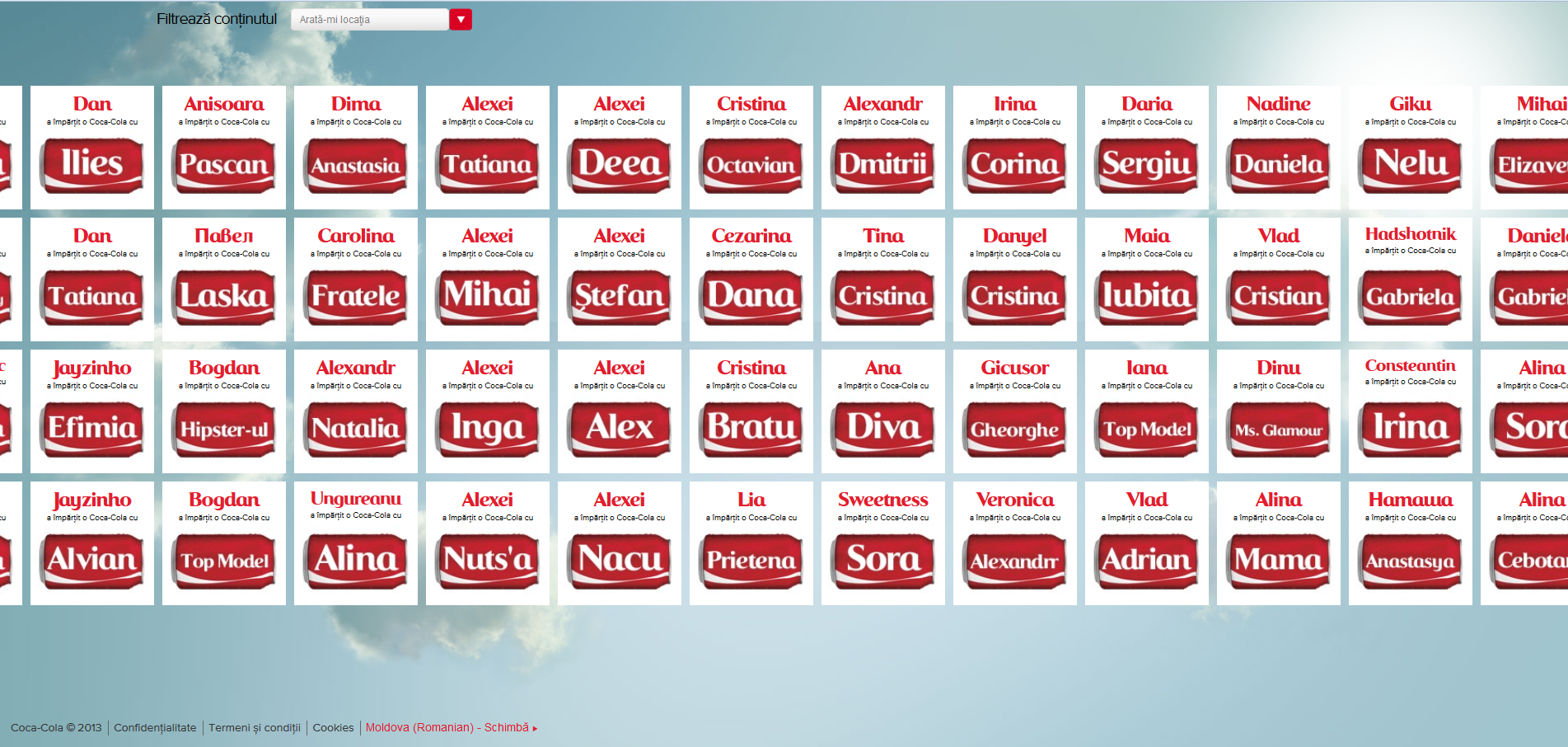The height and width of the screenshot is (747, 1568).
Task: Select the Alexei and Deea card
Action: pyautogui.click(x=620, y=148)
